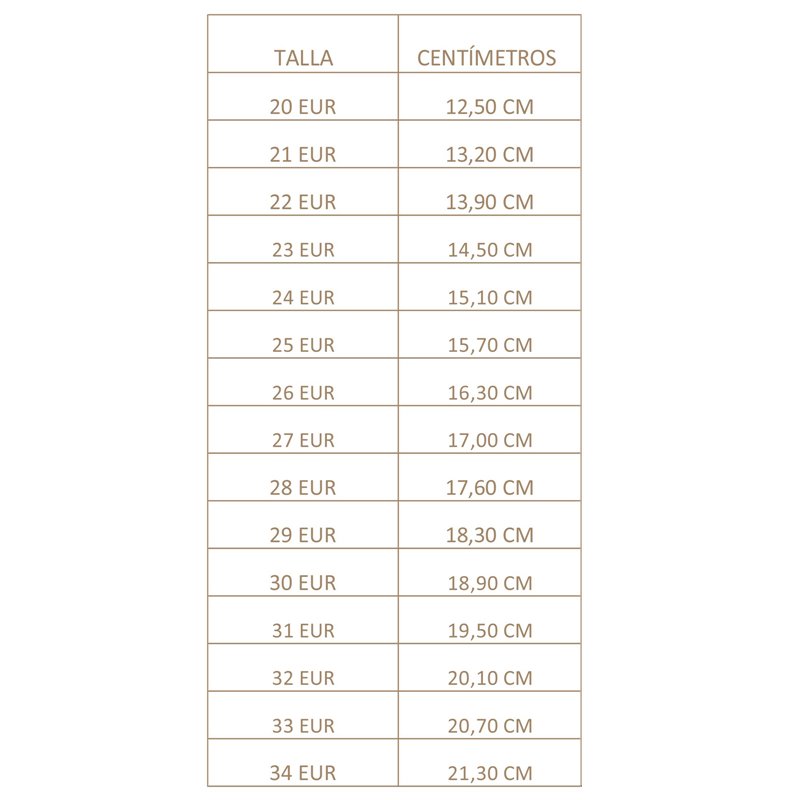Select the 27 EUR size cell
The height and width of the screenshot is (800, 800).
303,440
